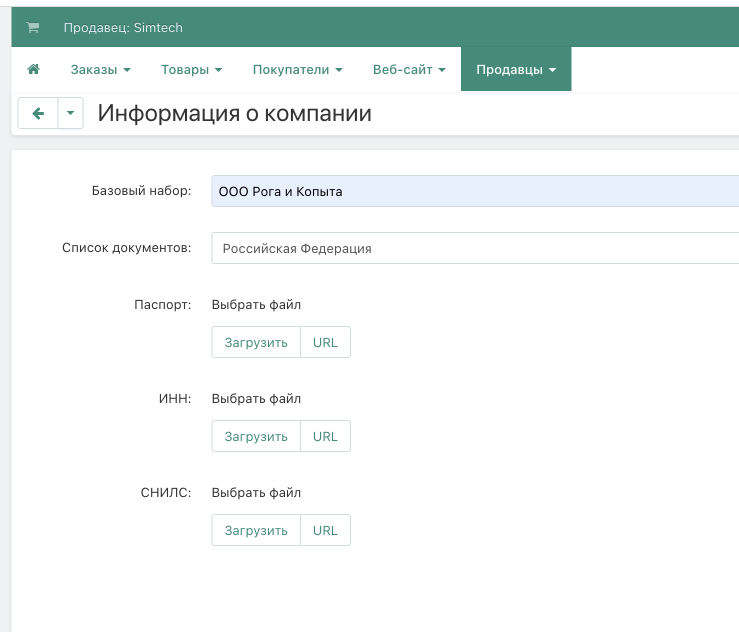Click the shopping cart icon
The image size is (739, 632).
click(x=33, y=28)
